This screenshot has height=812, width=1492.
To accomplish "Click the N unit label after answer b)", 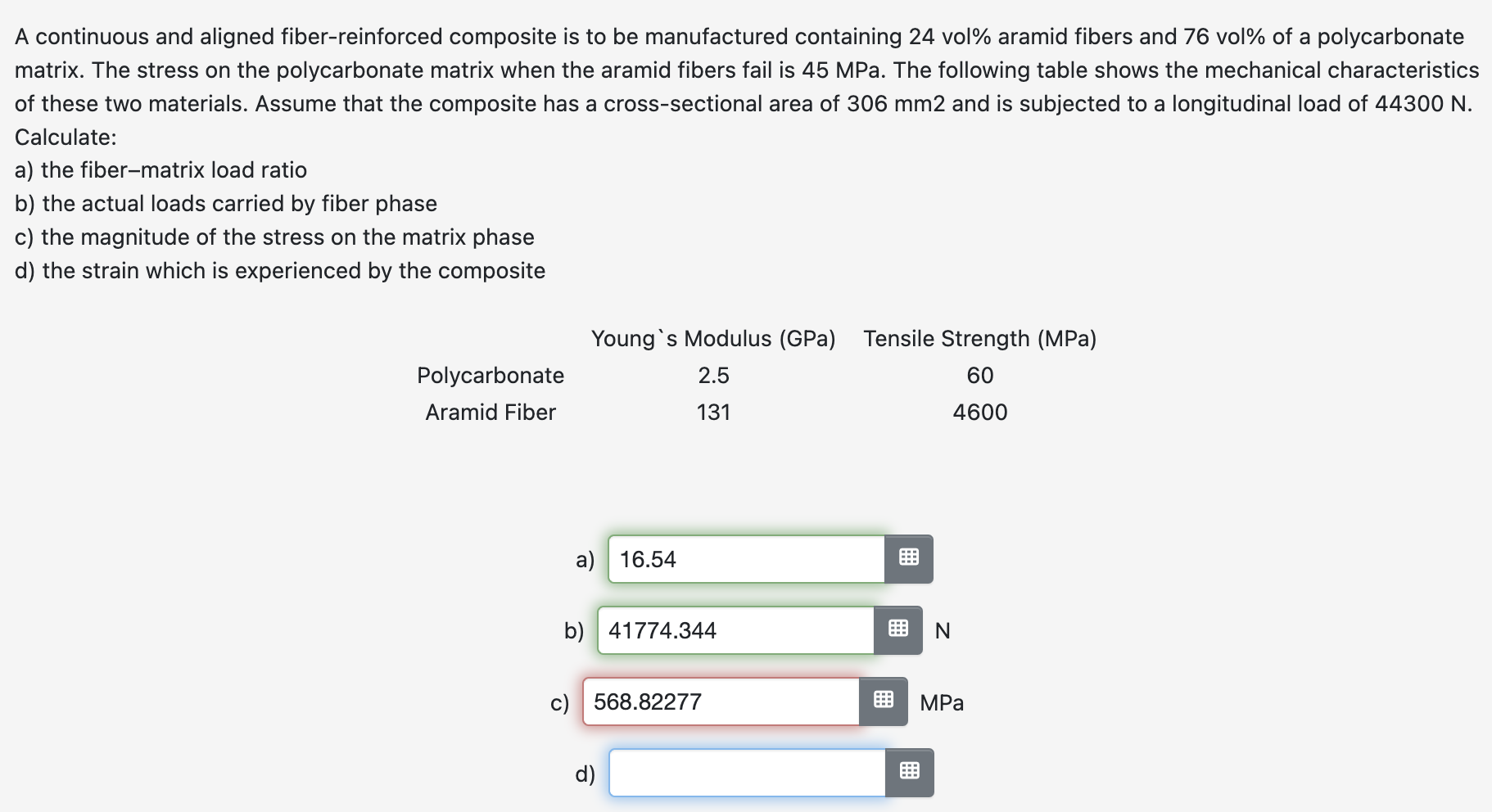I will pos(943,631).
